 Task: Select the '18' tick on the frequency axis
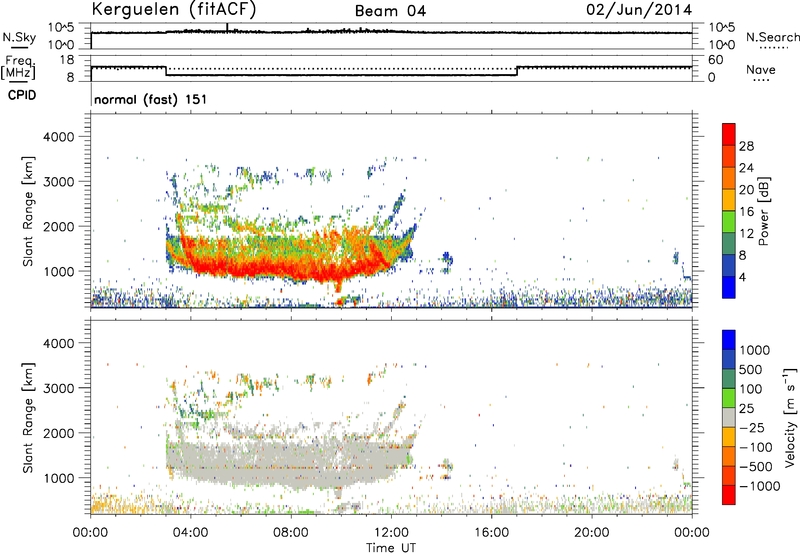pos(67,60)
